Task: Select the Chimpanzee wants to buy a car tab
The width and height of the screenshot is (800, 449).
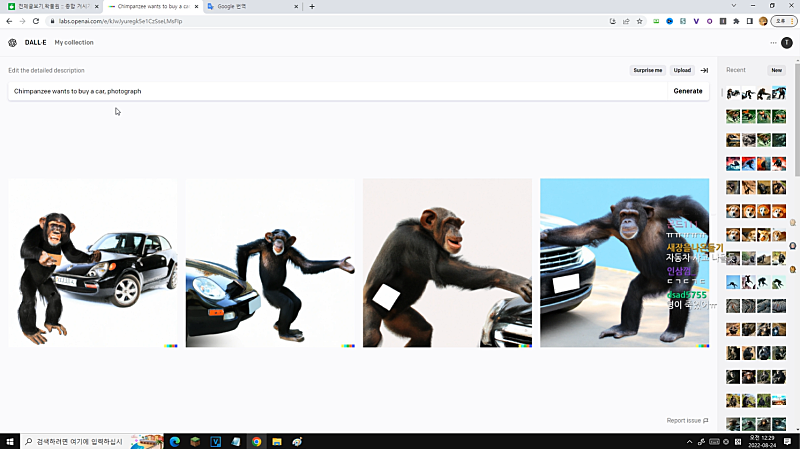Action: click(x=152, y=7)
